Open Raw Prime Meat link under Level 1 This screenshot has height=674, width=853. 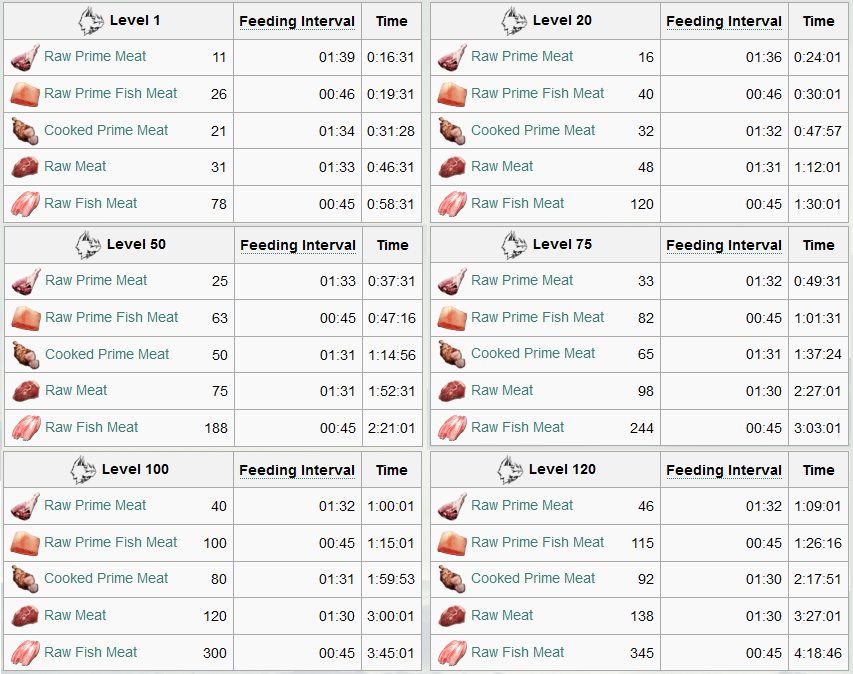(95, 56)
